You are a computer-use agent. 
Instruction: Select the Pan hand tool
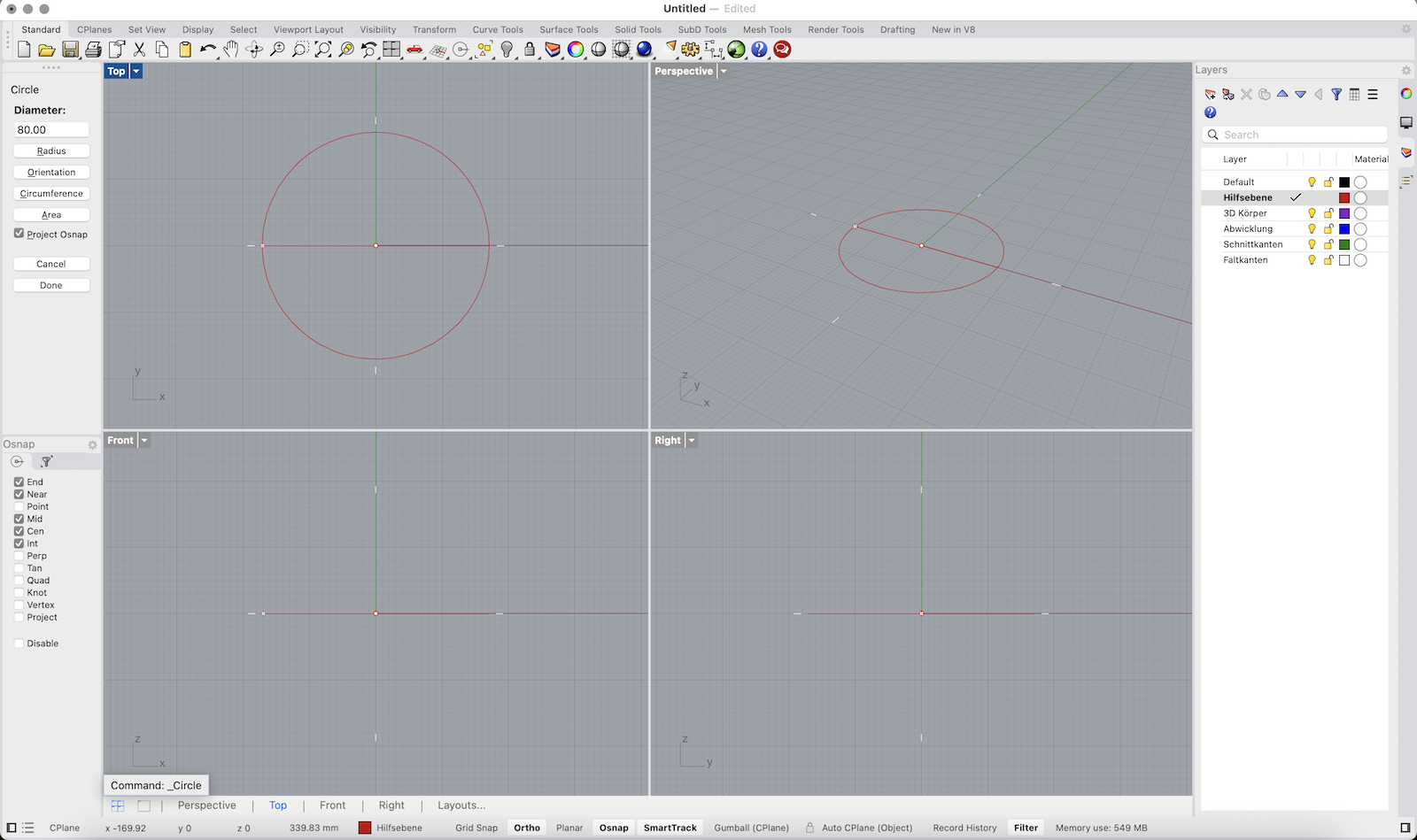pos(231,50)
